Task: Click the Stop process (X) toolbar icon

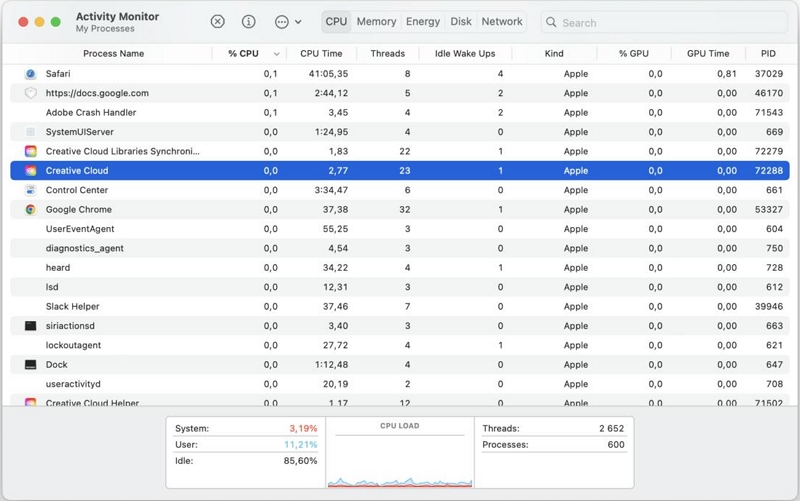Action: coord(217,21)
